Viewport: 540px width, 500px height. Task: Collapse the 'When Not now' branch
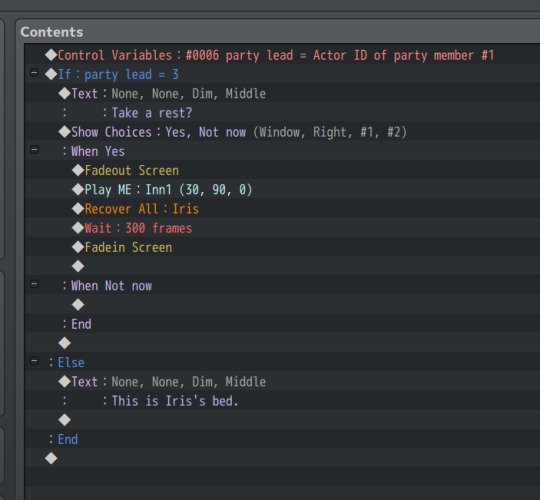pyautogui.click(x=34, y=284)
